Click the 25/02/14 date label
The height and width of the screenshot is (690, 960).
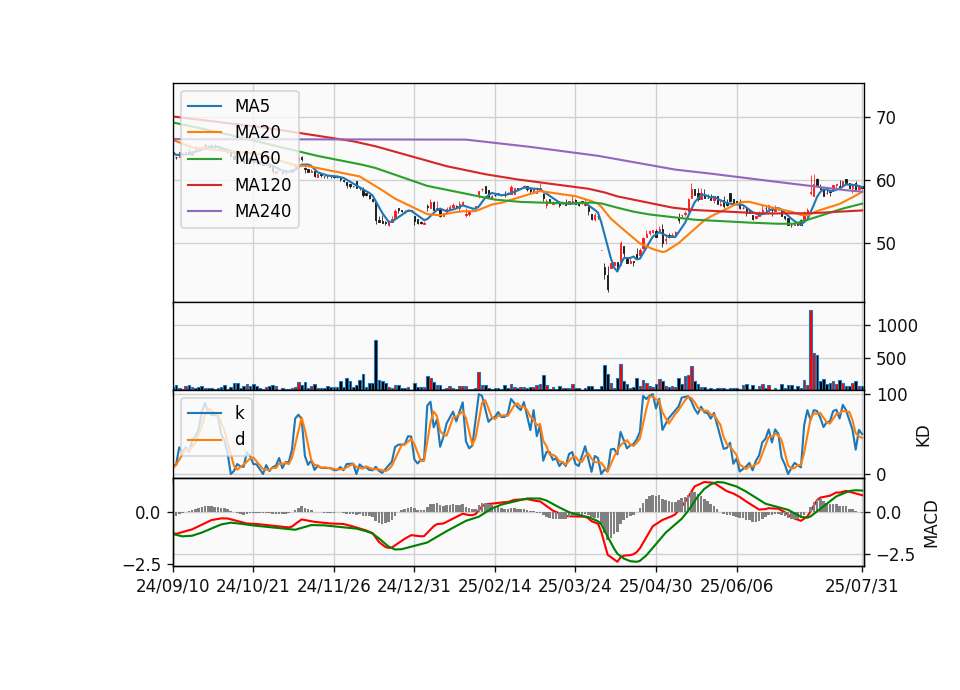495,586
